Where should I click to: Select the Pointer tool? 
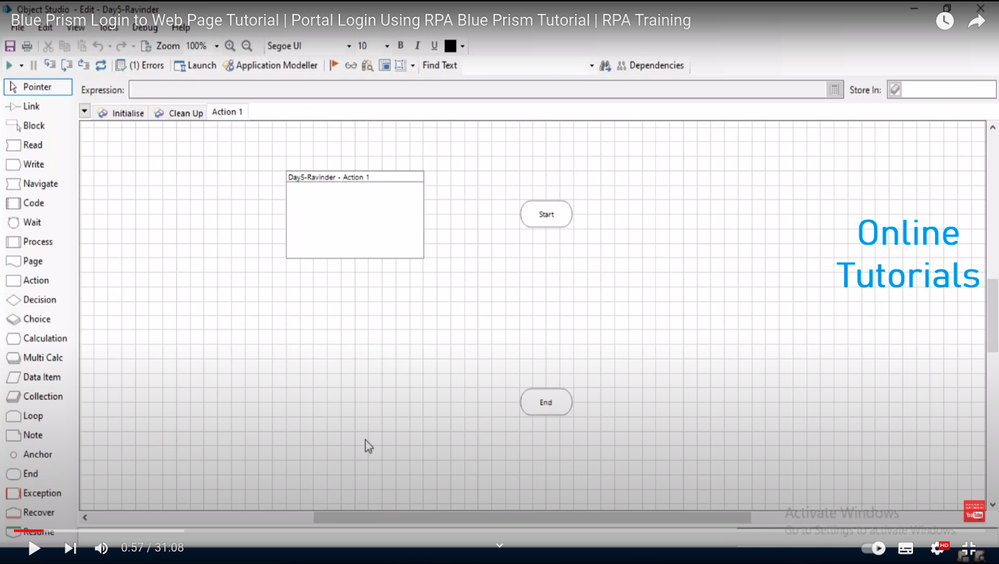tap(38, 87)
